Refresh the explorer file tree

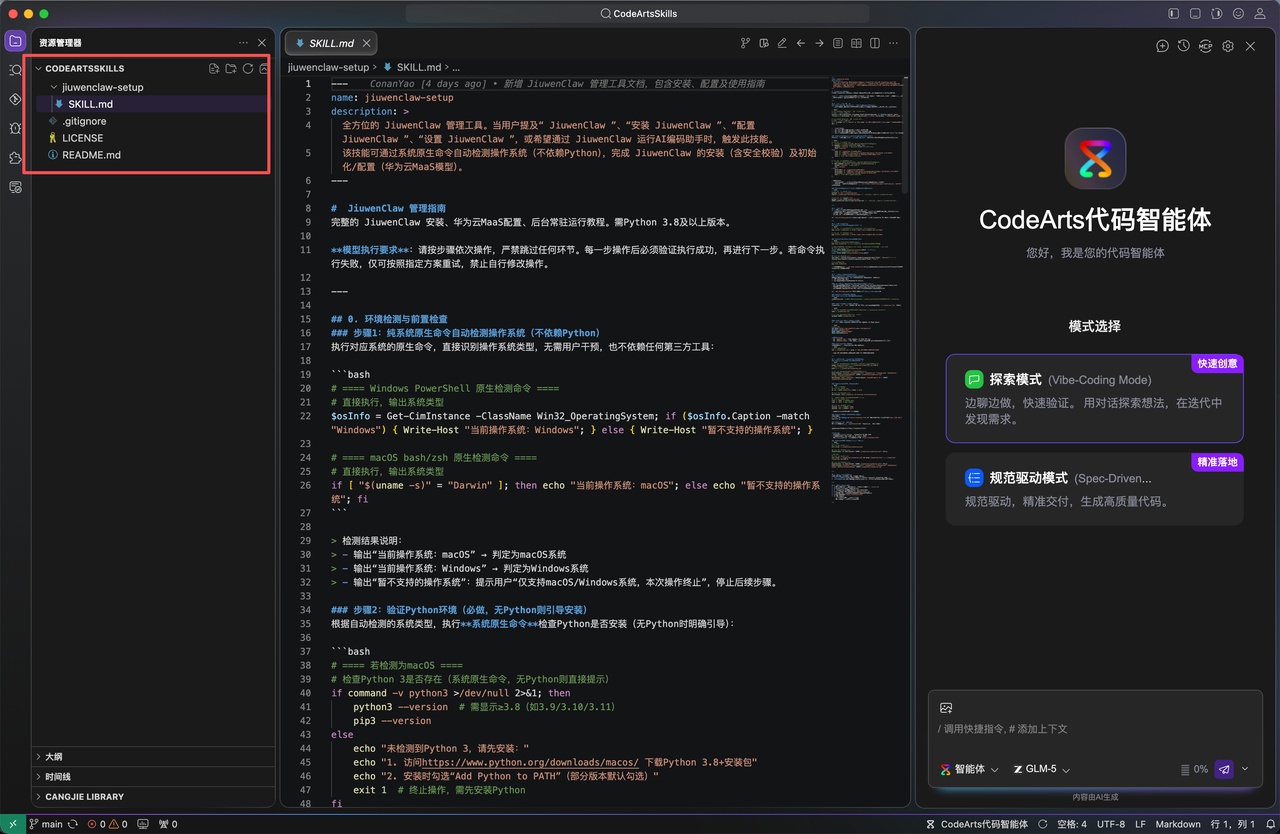point(247,69)
